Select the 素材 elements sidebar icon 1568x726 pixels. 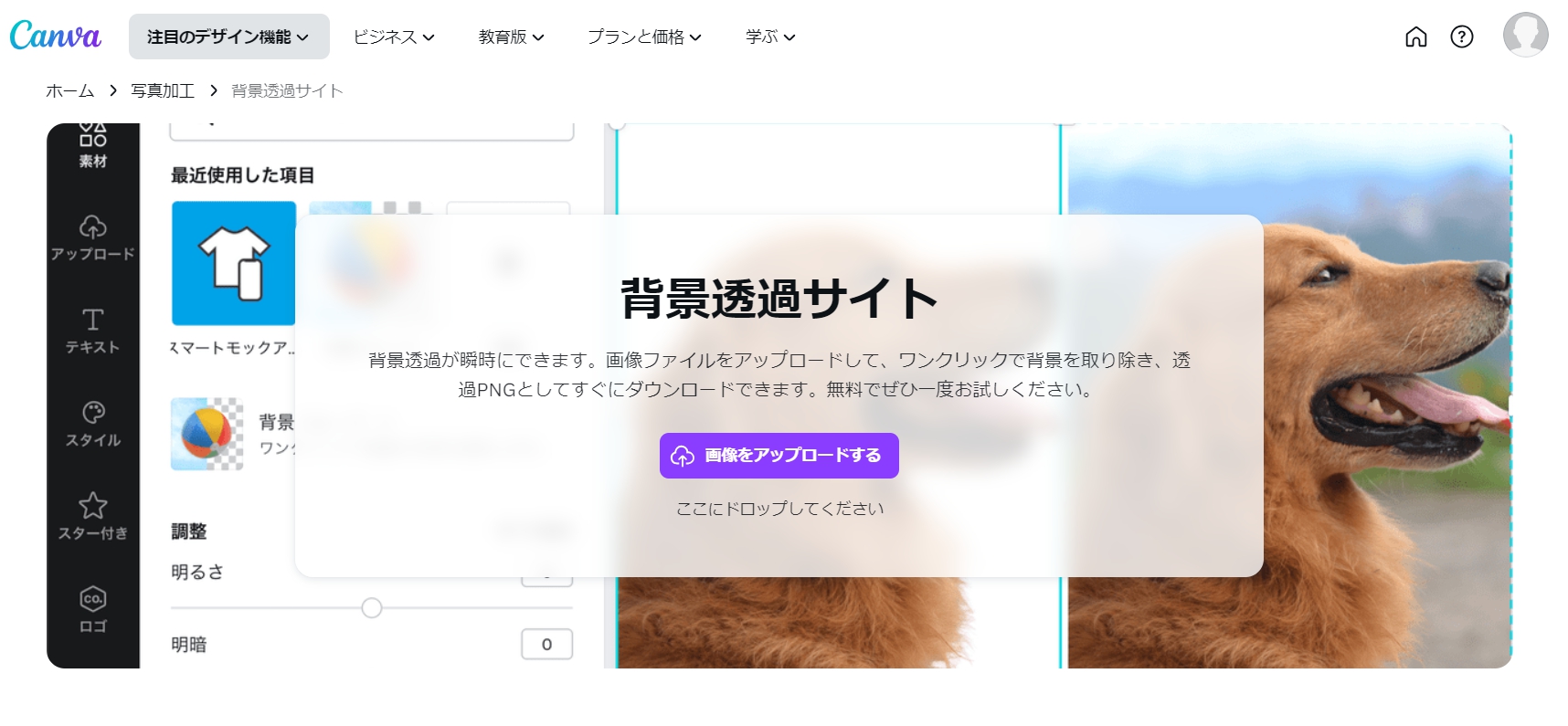(92, 146)
